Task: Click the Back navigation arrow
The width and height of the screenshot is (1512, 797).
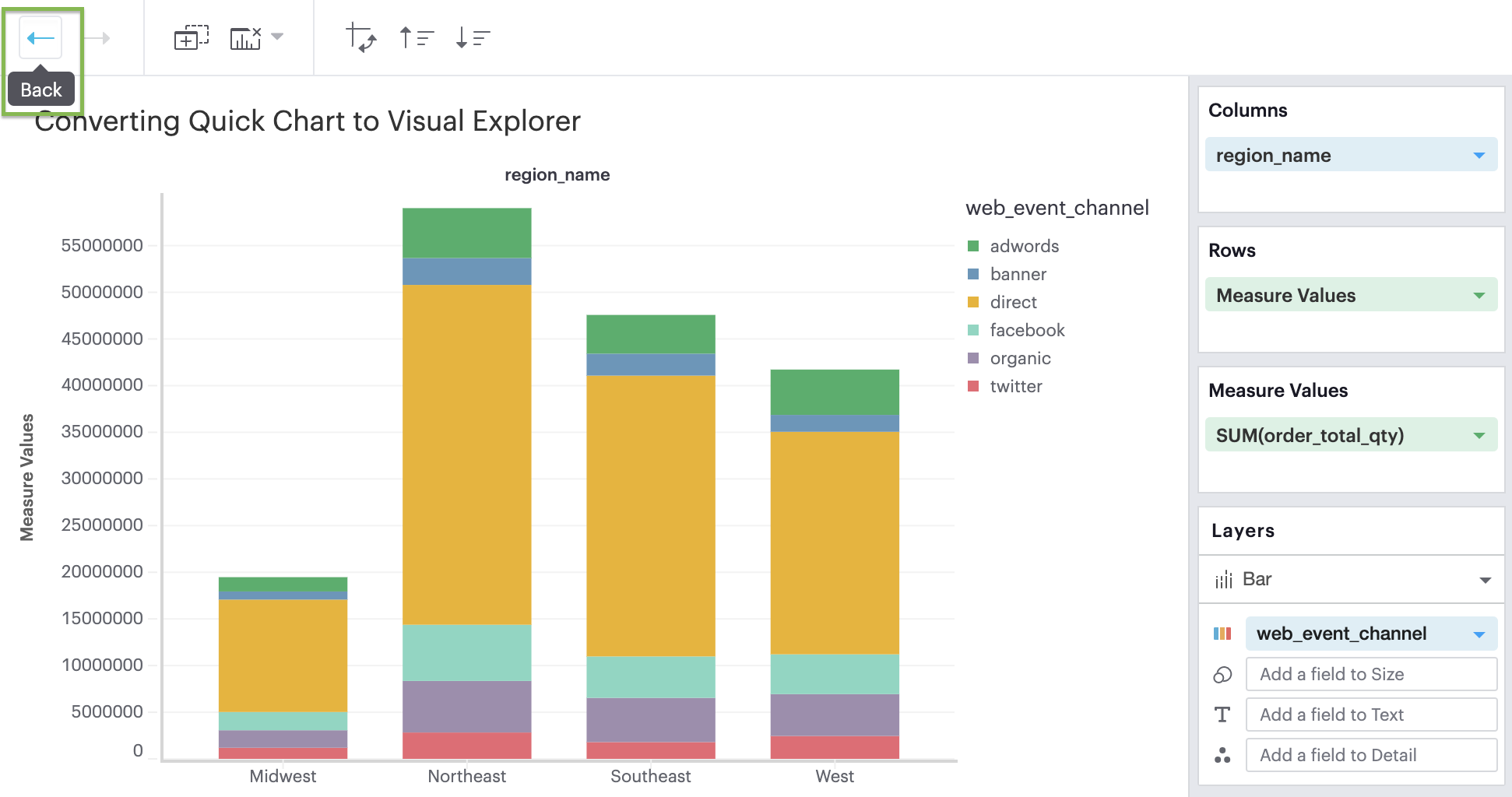Action: pyautogui.click(x=39, y=37)
